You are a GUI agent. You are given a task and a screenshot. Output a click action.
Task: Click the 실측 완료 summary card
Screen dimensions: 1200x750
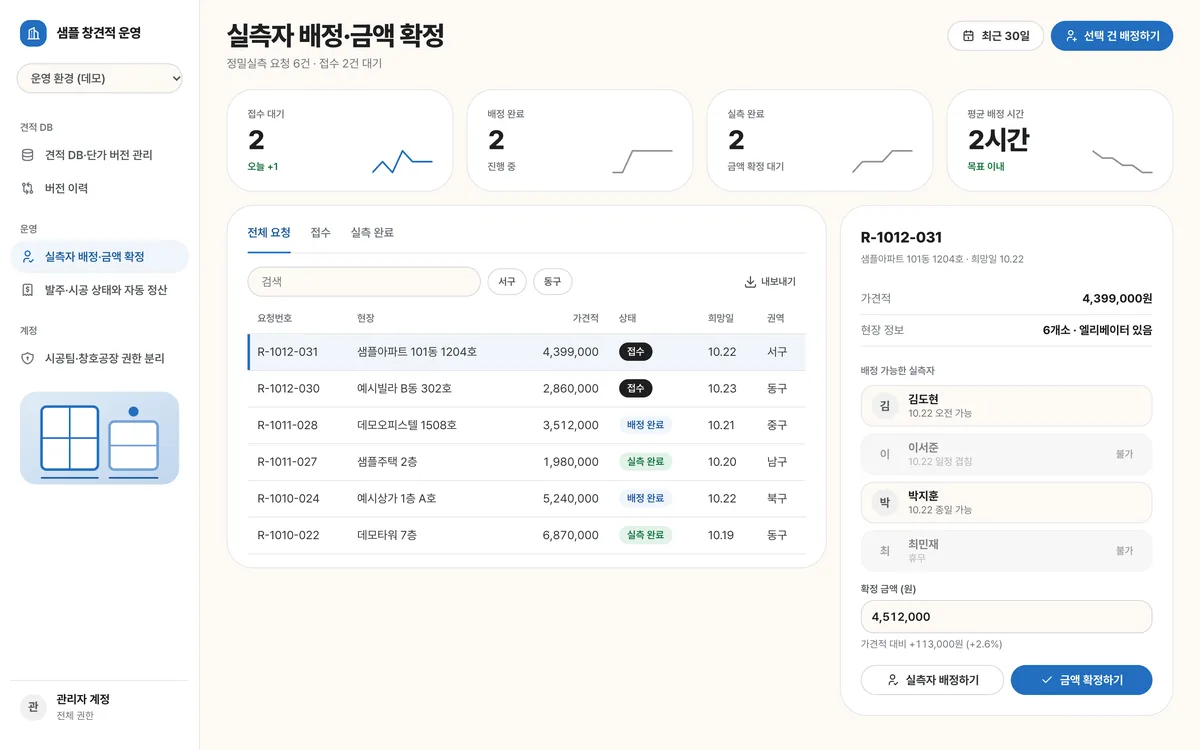click(x=820, y=140)
